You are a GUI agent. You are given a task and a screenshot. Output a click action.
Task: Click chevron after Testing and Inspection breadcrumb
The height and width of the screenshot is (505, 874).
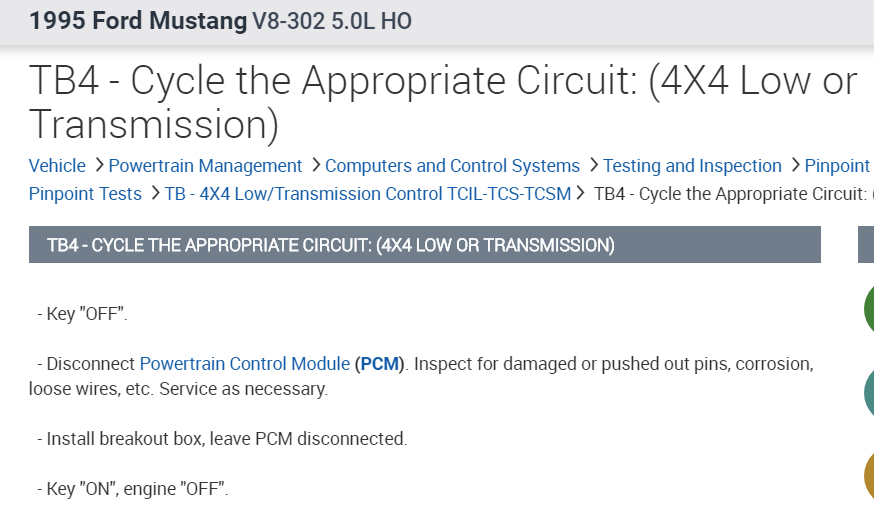tap(794, 165)
